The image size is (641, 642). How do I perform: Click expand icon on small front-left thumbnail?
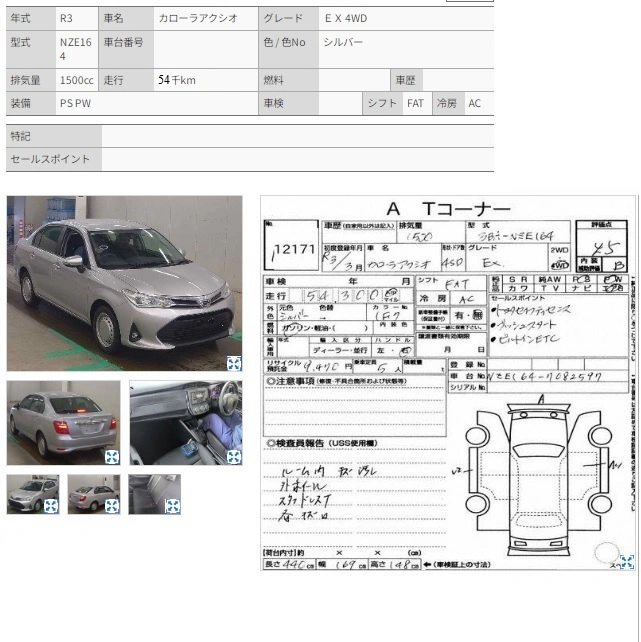pos(51,506)
